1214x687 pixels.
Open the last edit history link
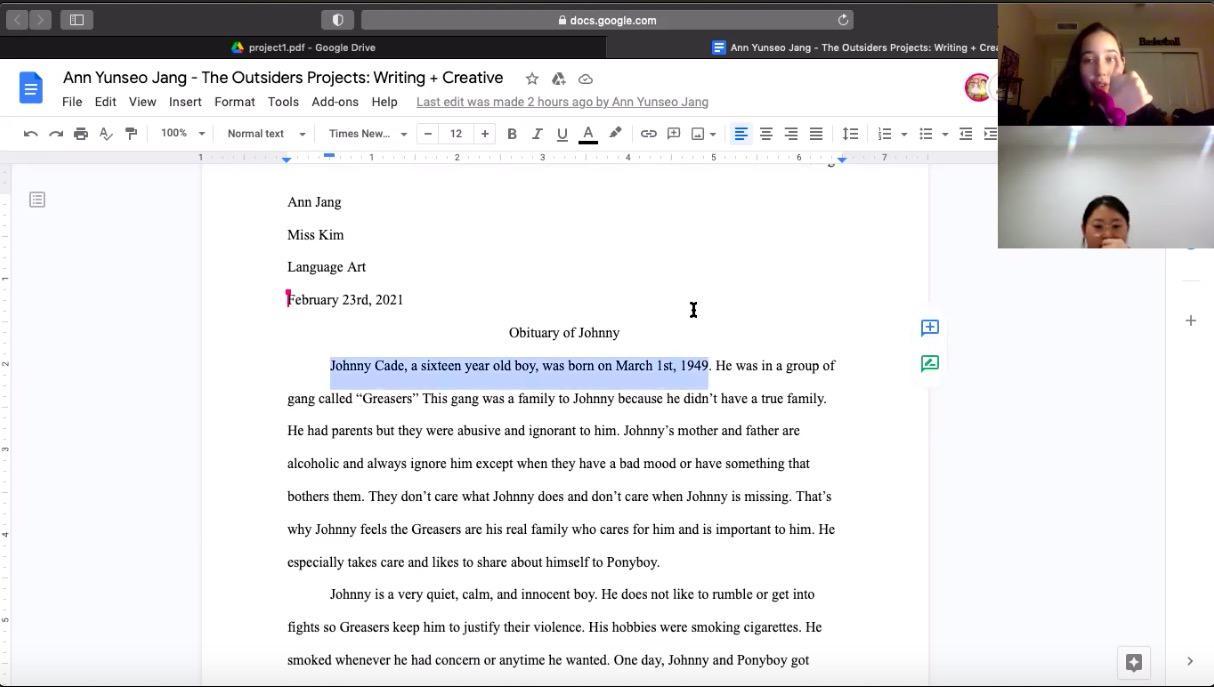562,102
